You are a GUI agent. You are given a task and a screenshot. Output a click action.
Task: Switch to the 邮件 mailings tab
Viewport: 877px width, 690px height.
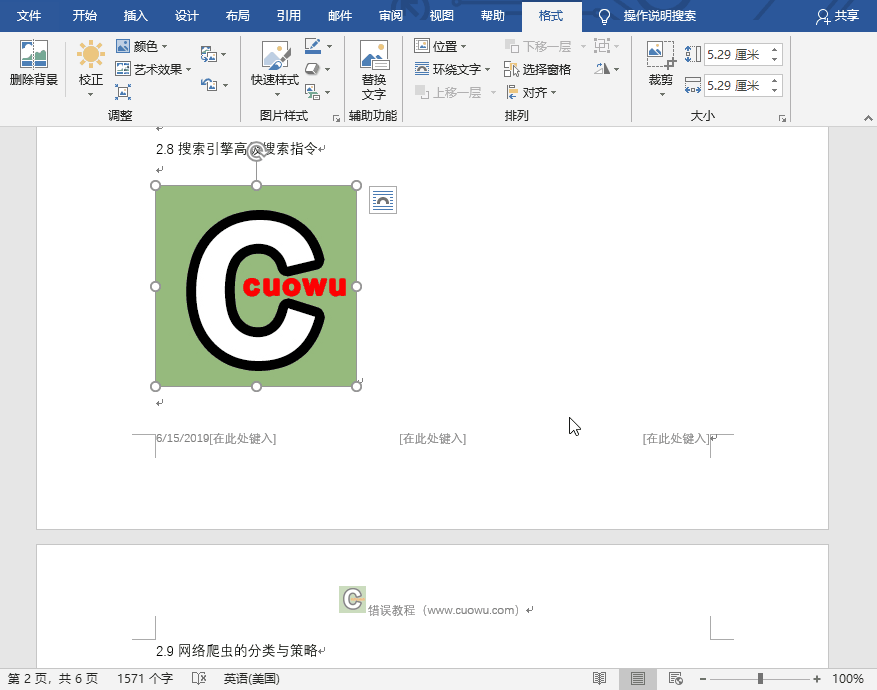(x=340, y=16)
